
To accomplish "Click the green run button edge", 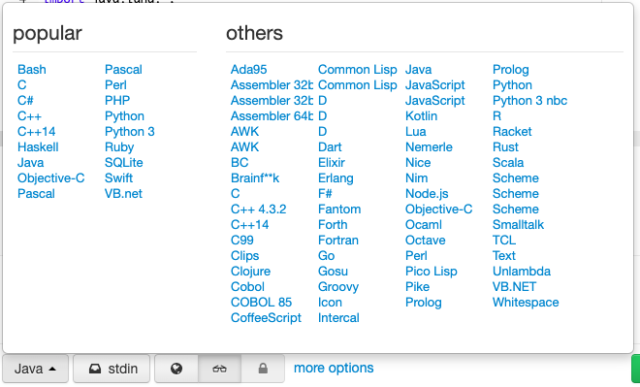I will coord(636,369).
